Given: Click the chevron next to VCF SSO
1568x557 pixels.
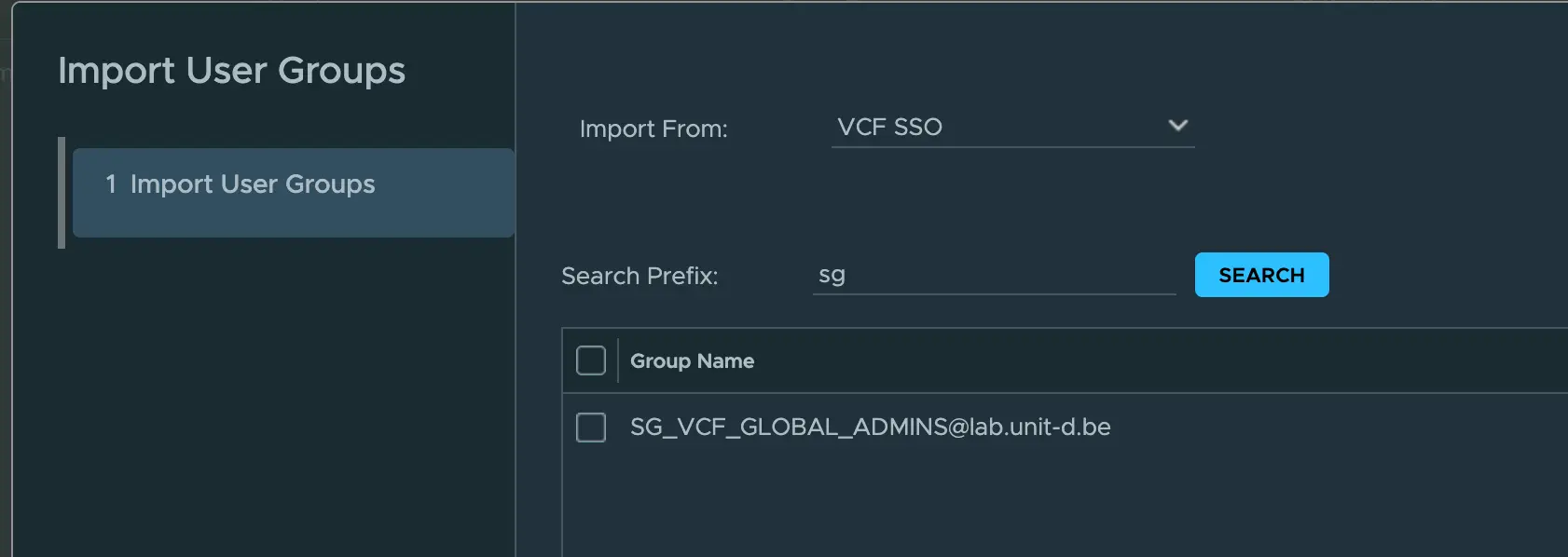Looking at the screenshot, I should point(1178,125).
